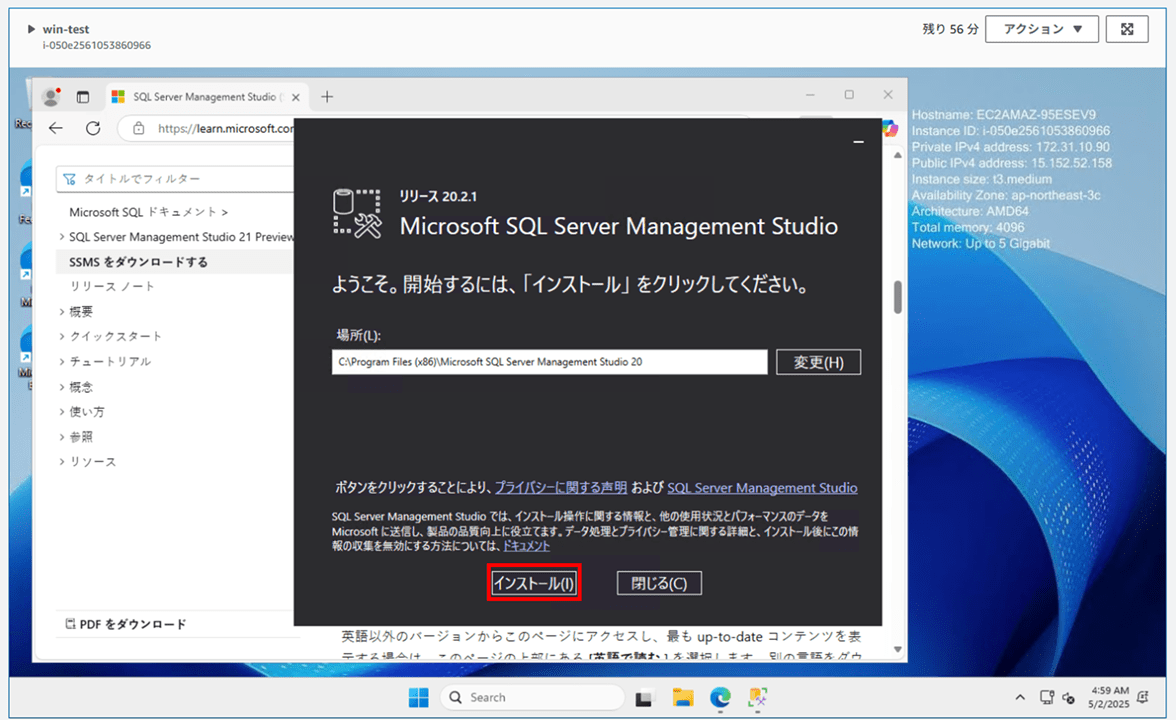
Task: Show hidden system tray icons
Action: pos(1020,698)
